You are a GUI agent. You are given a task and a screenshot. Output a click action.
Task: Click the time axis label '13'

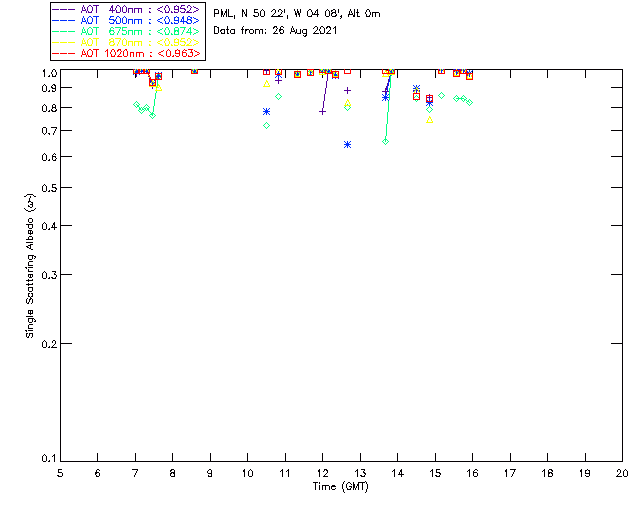coord(360,473)
